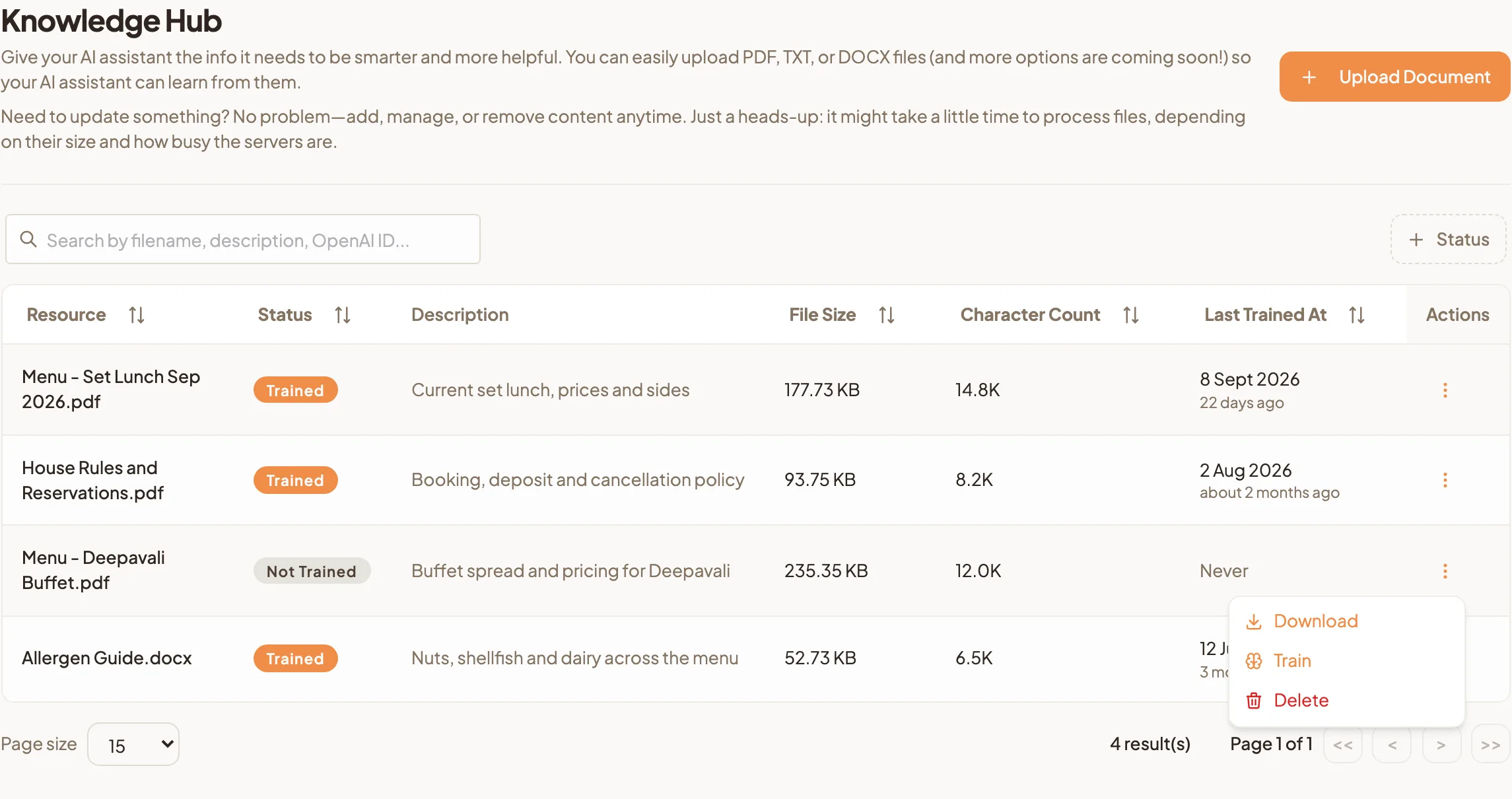
Task: Choose Train from the actions menu
Action: tap(1347, 661)
